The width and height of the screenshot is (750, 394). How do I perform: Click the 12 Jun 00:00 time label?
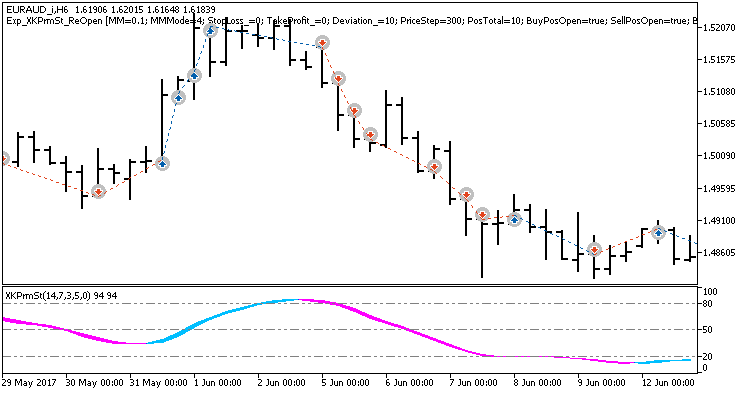[x=668, y=383]
